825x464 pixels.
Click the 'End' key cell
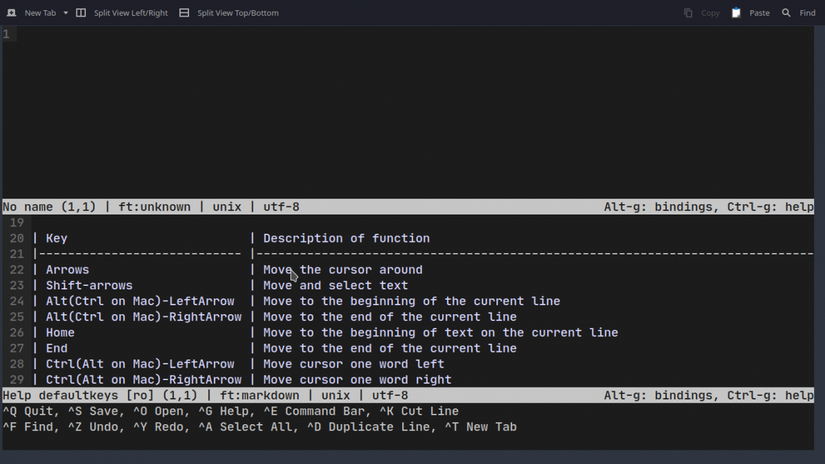[56, 348]
